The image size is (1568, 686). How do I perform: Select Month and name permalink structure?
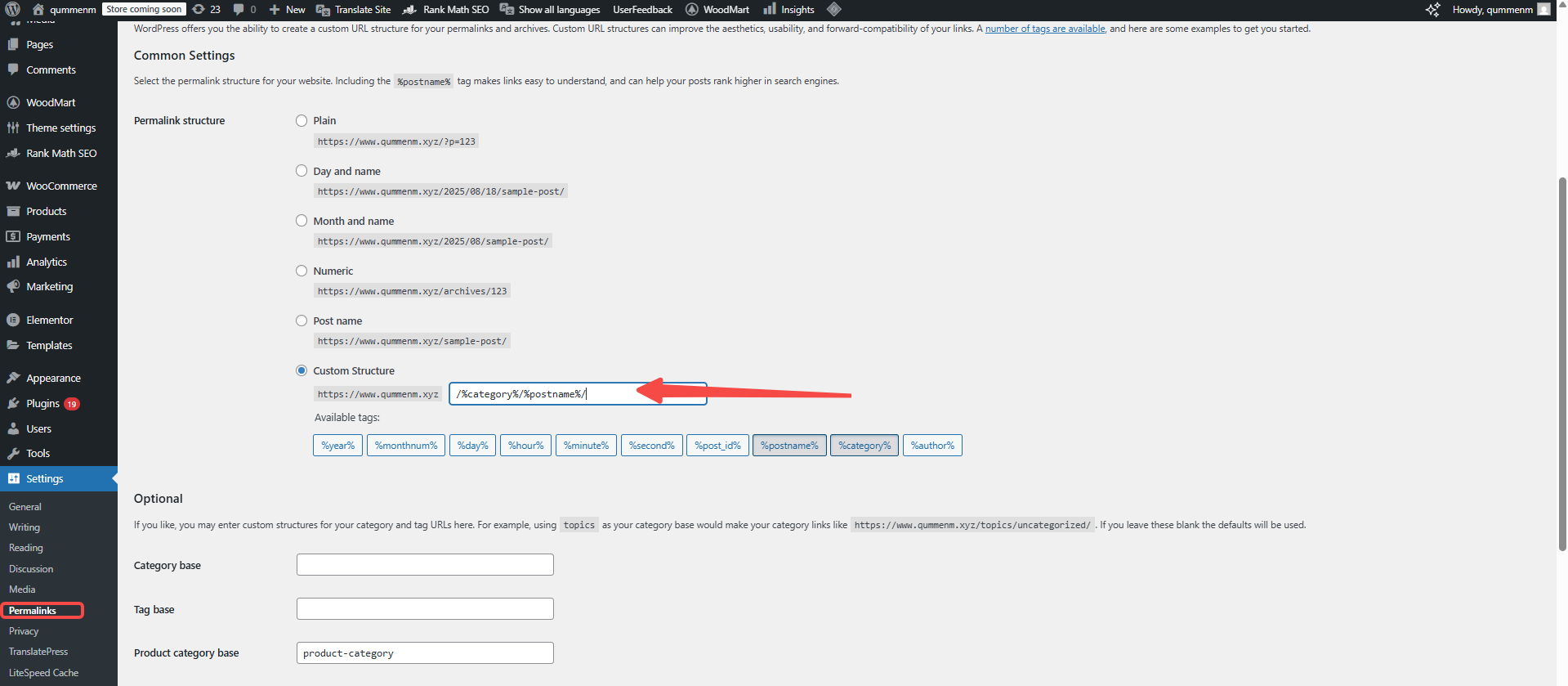coord(302,221)
